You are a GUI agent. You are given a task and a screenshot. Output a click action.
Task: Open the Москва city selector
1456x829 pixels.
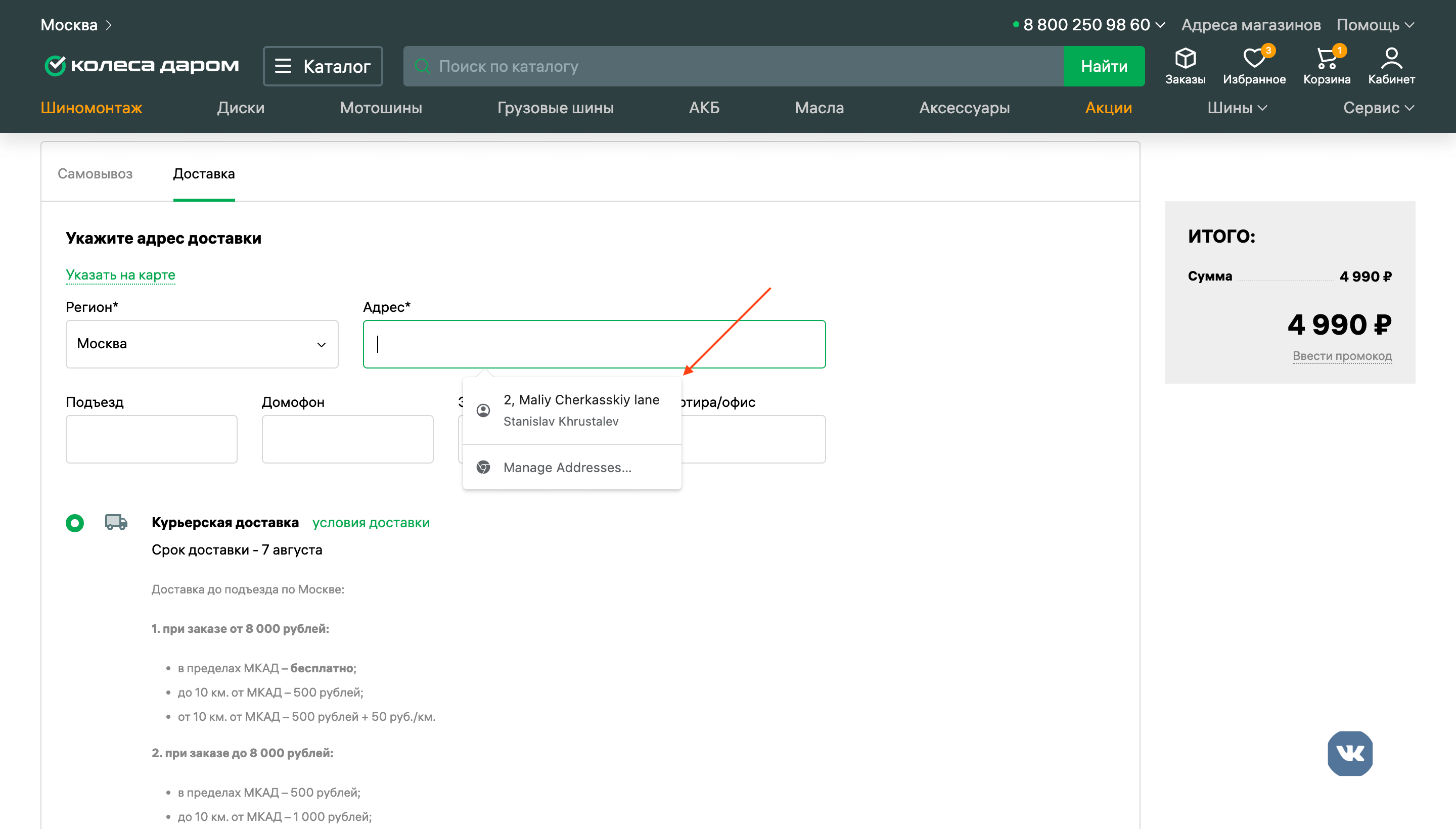[x=76, y=25]
